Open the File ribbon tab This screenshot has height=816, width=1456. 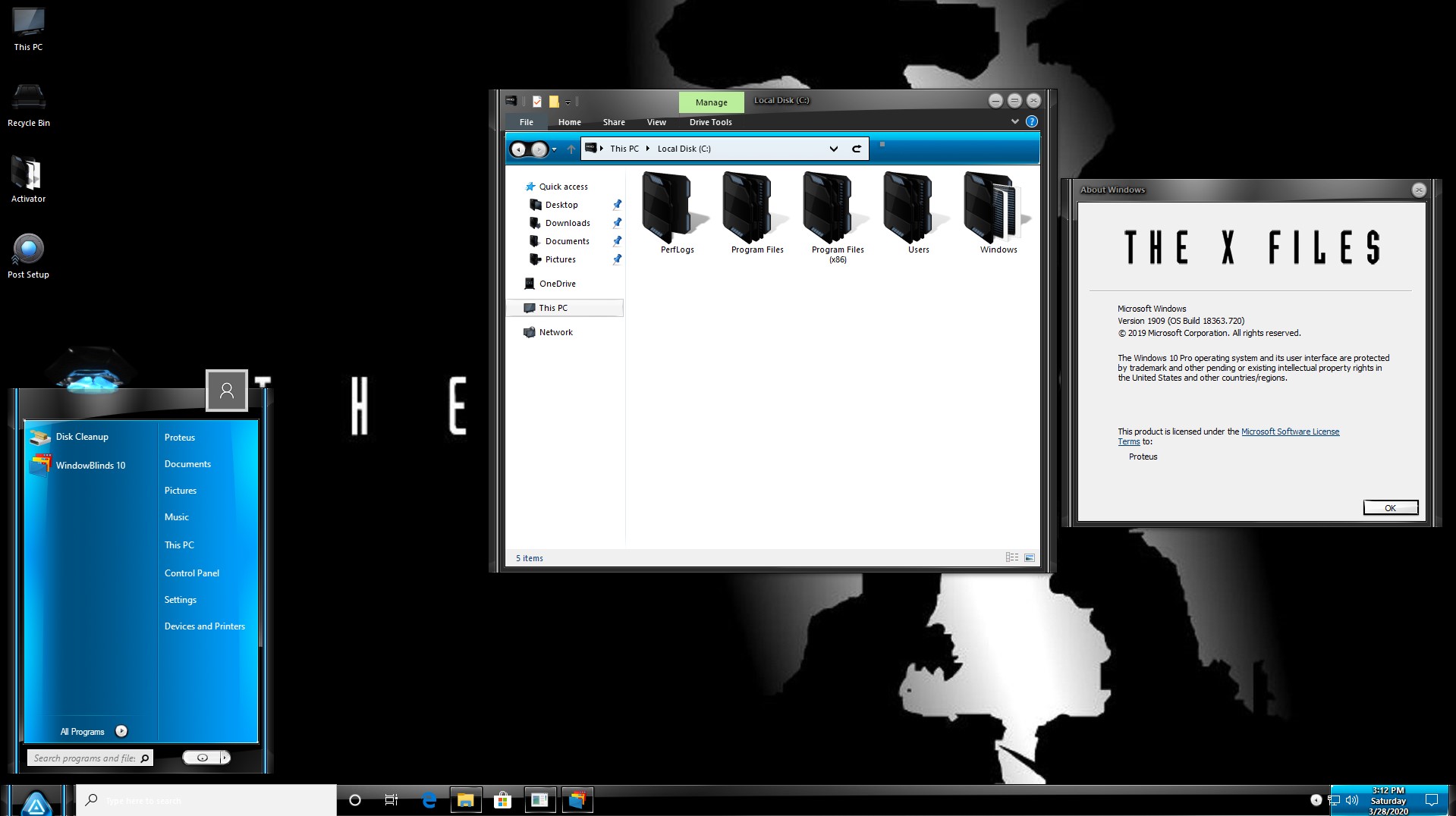tap(526, 122)
